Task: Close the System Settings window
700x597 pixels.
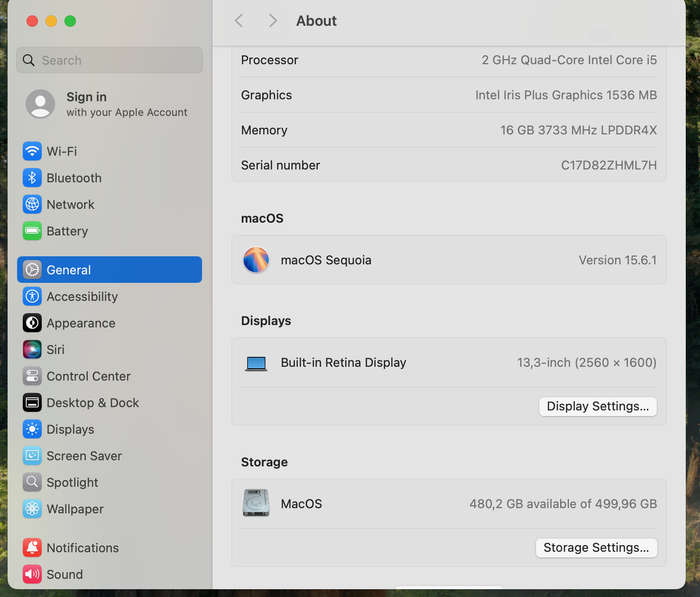Action: pyautogui.click(x=32, y=21)
